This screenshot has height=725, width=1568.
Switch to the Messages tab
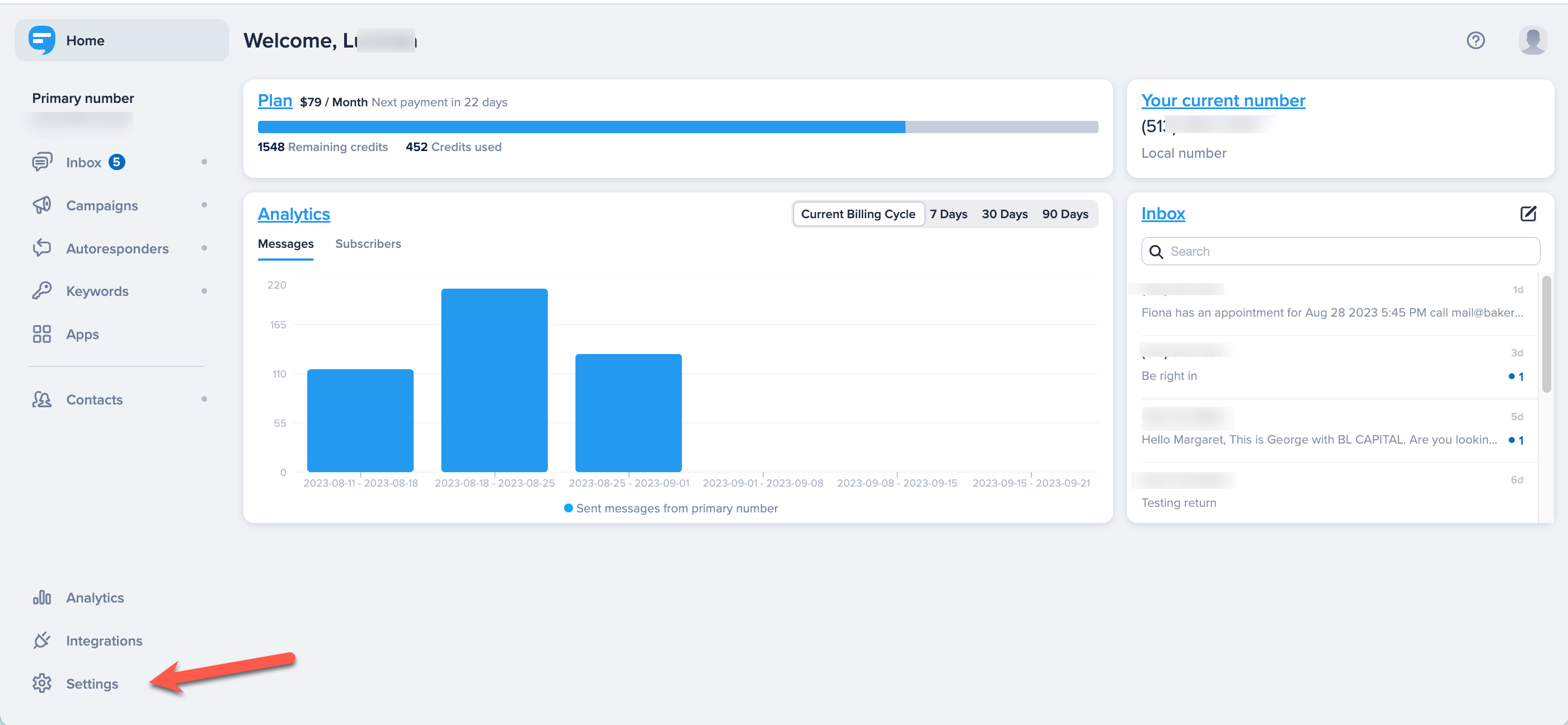(285, 244)
